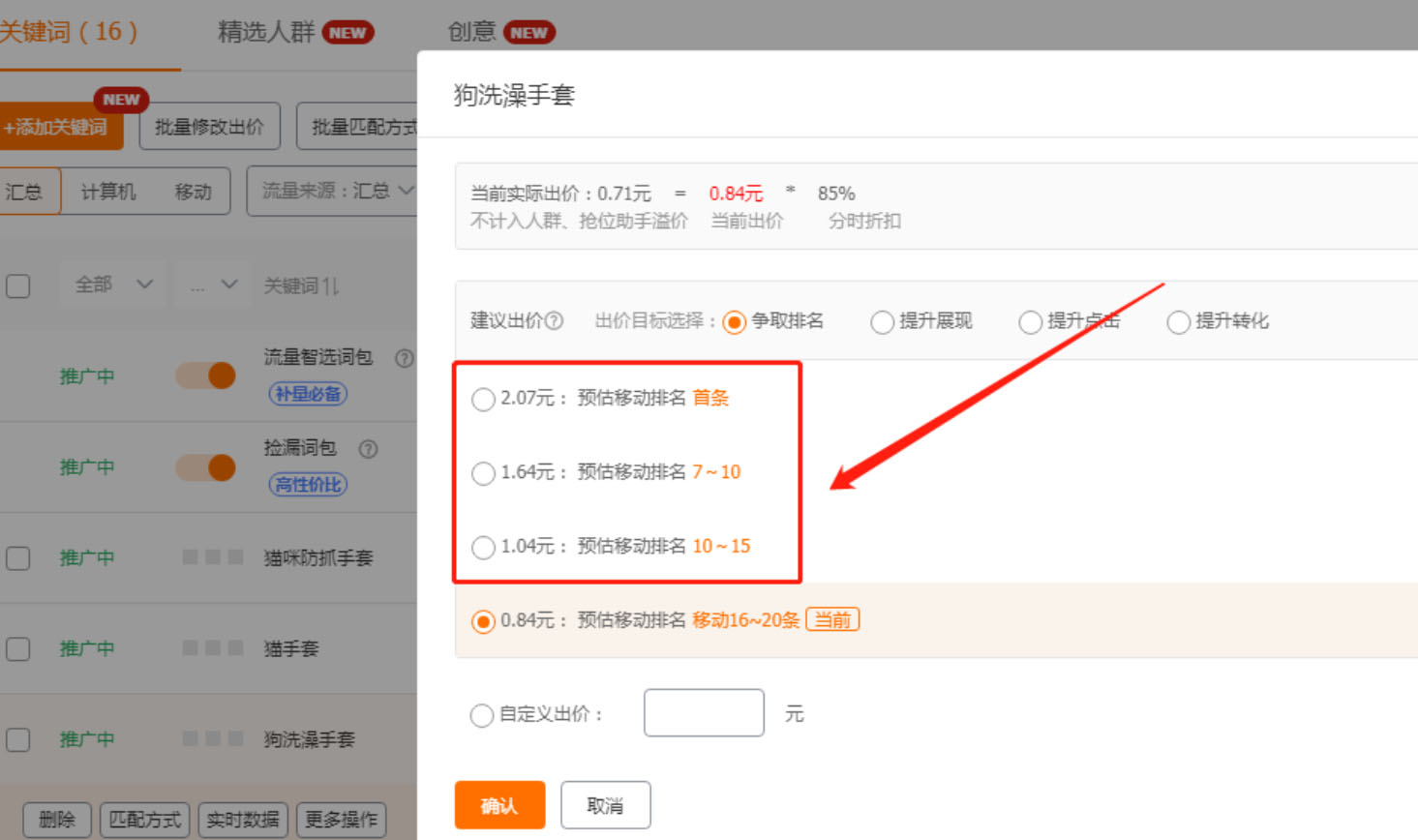Click +添加关键词 button
The height and width of the screenshot is (840, 1418).
(x=60, y=127)
